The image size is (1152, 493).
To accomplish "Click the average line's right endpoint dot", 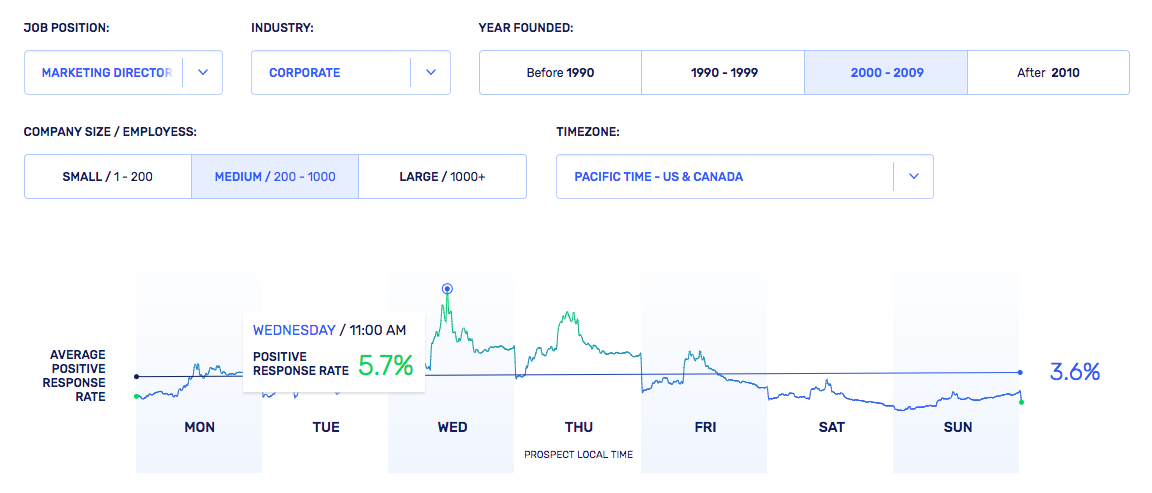I will 1020,372.
